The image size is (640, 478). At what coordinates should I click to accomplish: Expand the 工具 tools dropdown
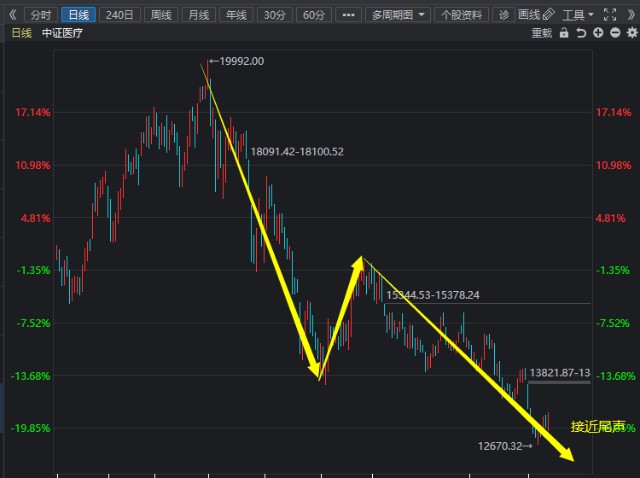pos(578,15)
